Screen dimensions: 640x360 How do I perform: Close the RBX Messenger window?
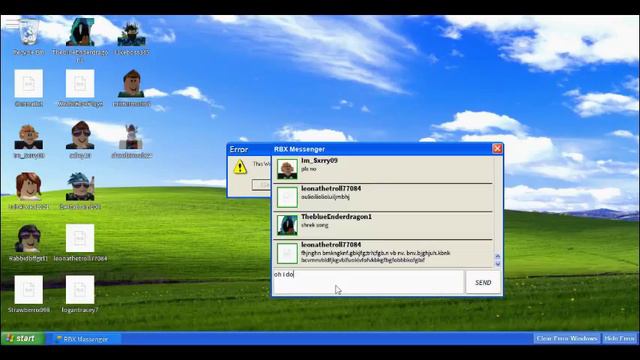coord(497,149)
